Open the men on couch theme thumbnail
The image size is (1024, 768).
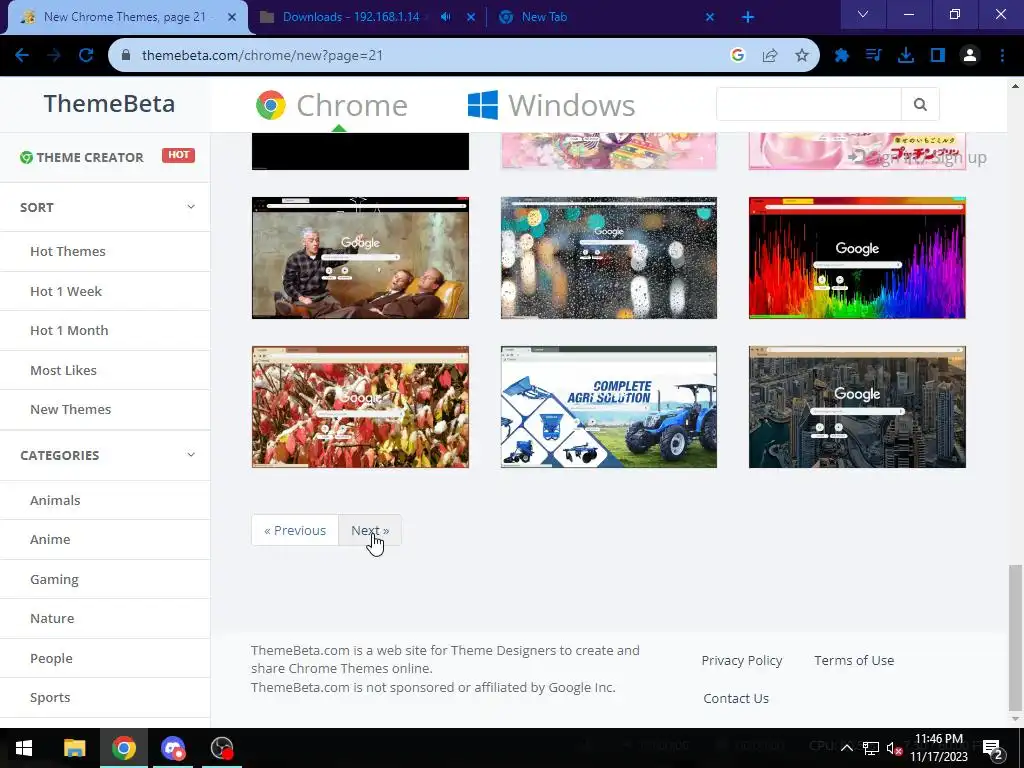pyautogui.click(x=360, y=258)
